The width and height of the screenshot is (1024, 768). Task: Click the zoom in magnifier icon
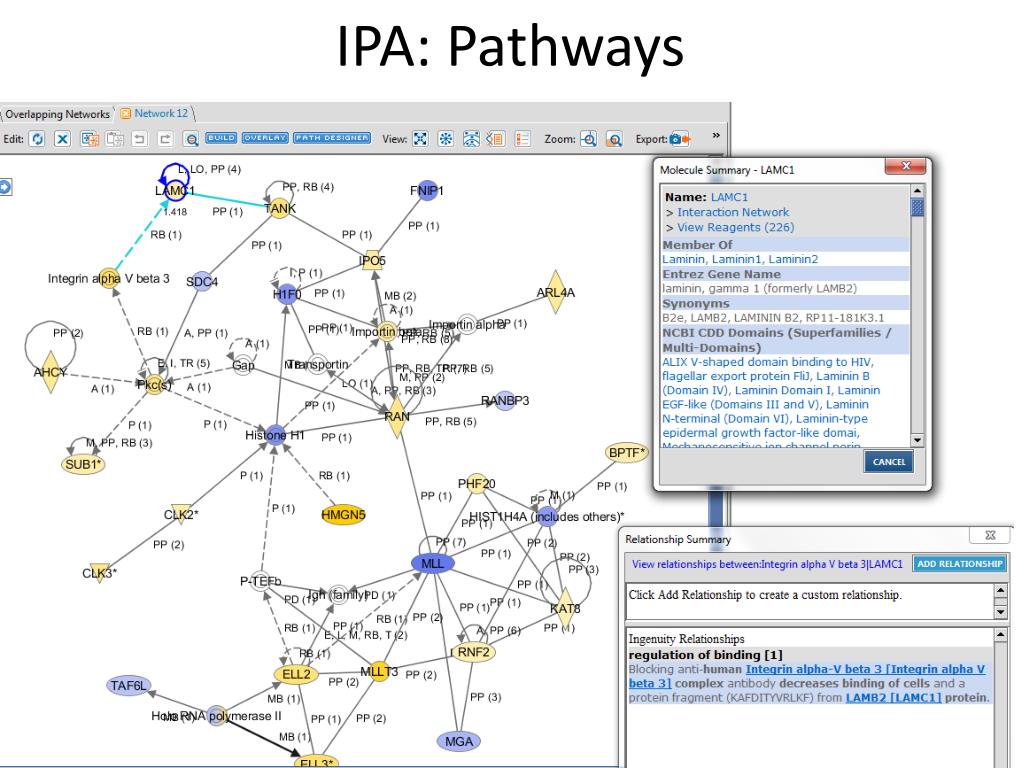pos(588,138)
